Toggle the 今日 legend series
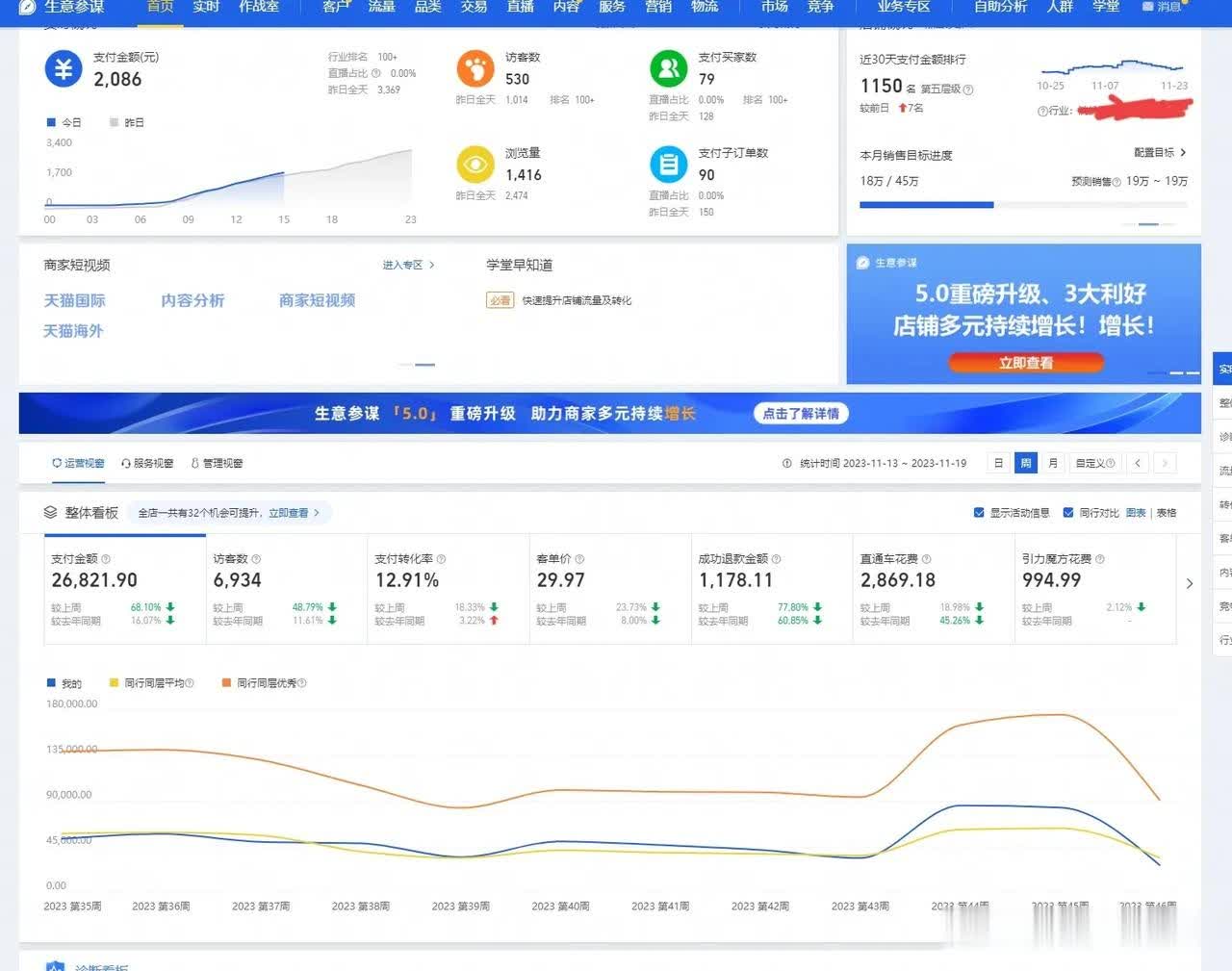This screenshot has width=1232, height=971. point(64,123)
